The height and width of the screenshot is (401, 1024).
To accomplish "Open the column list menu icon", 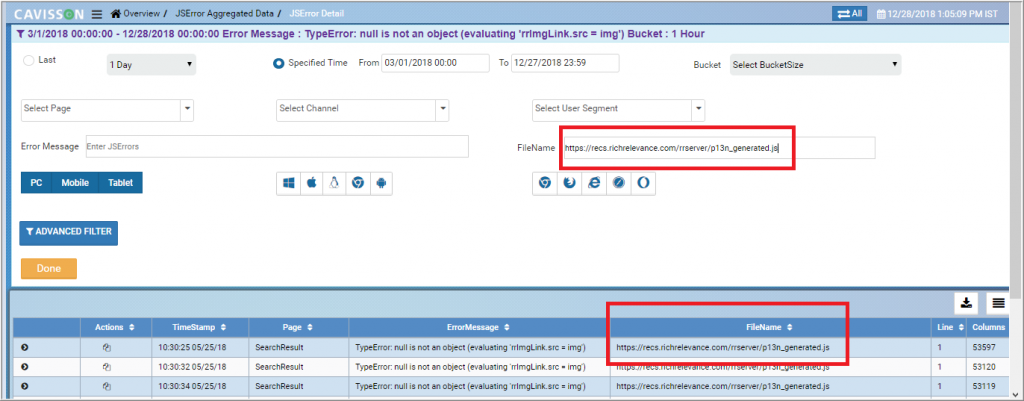I will (x=998, y=303).
